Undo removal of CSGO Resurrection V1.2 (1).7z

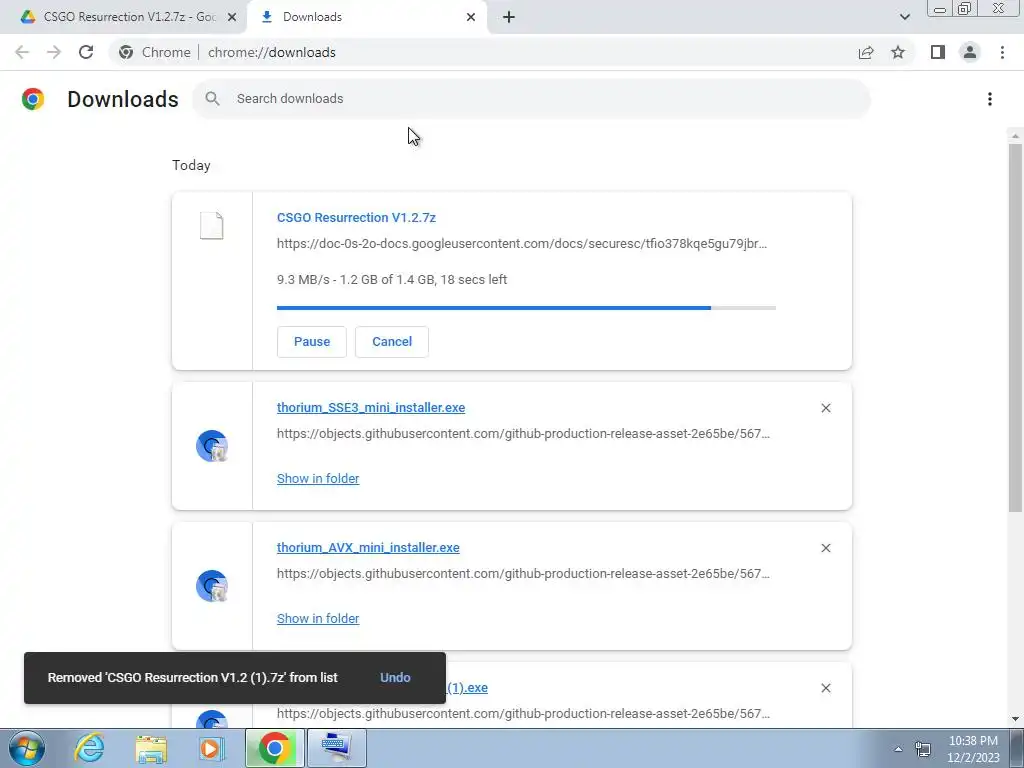[x=395, y=678]
